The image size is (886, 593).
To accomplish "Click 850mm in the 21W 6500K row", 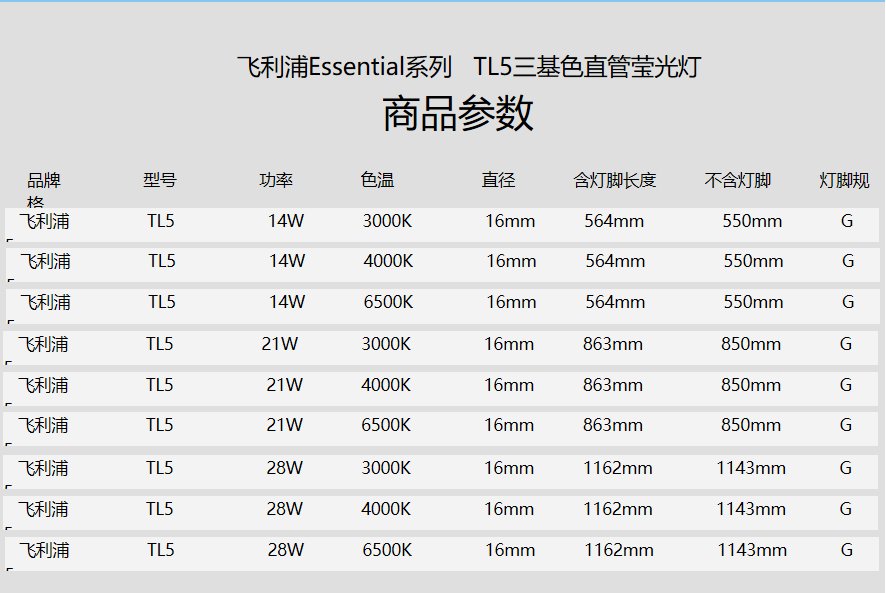I will click(x=751, y=425).
